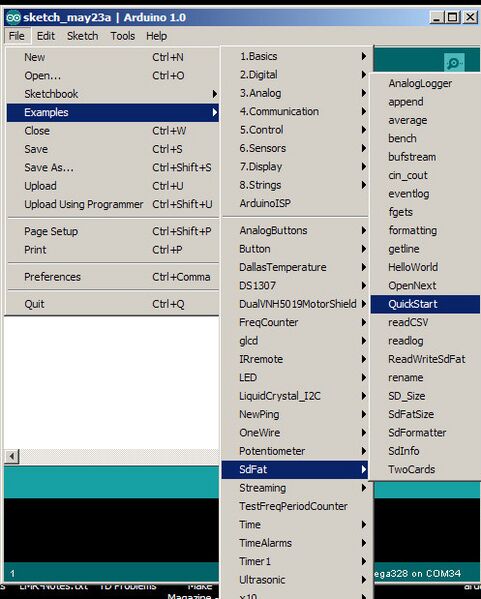Choose Open... from the File menu
This screenshot has width=481, height=599.
(x=113, y=76)
